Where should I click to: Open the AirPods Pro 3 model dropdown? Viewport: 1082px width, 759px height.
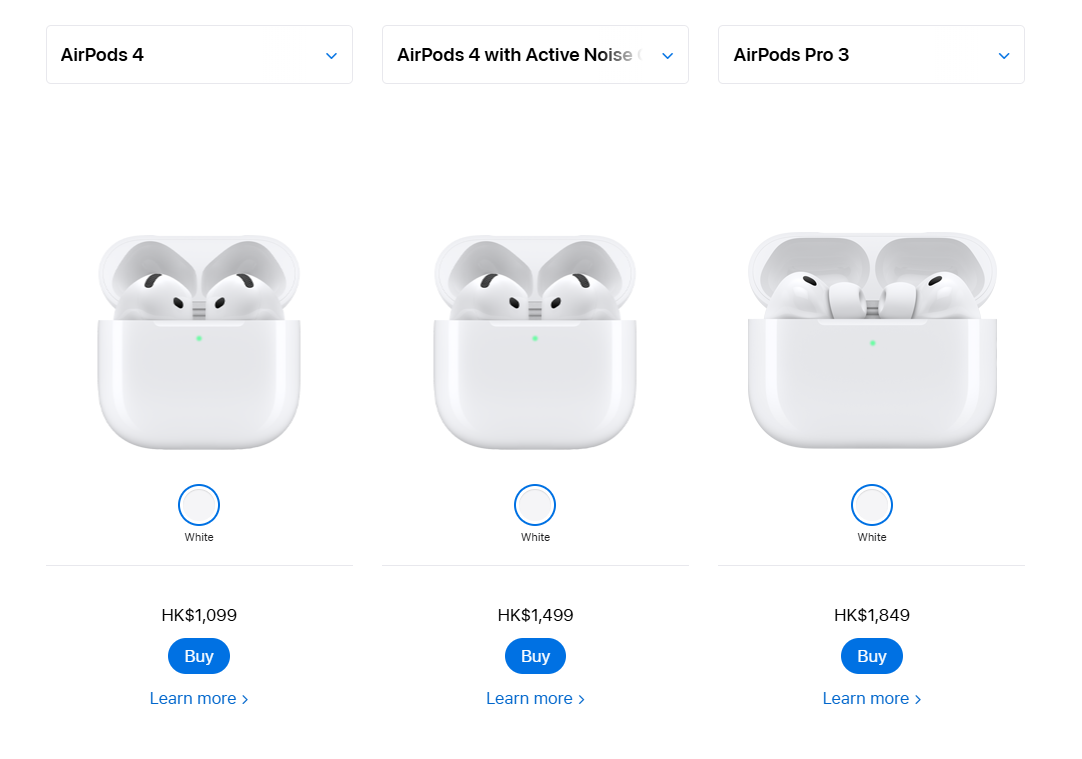click(x=870, y=55)
